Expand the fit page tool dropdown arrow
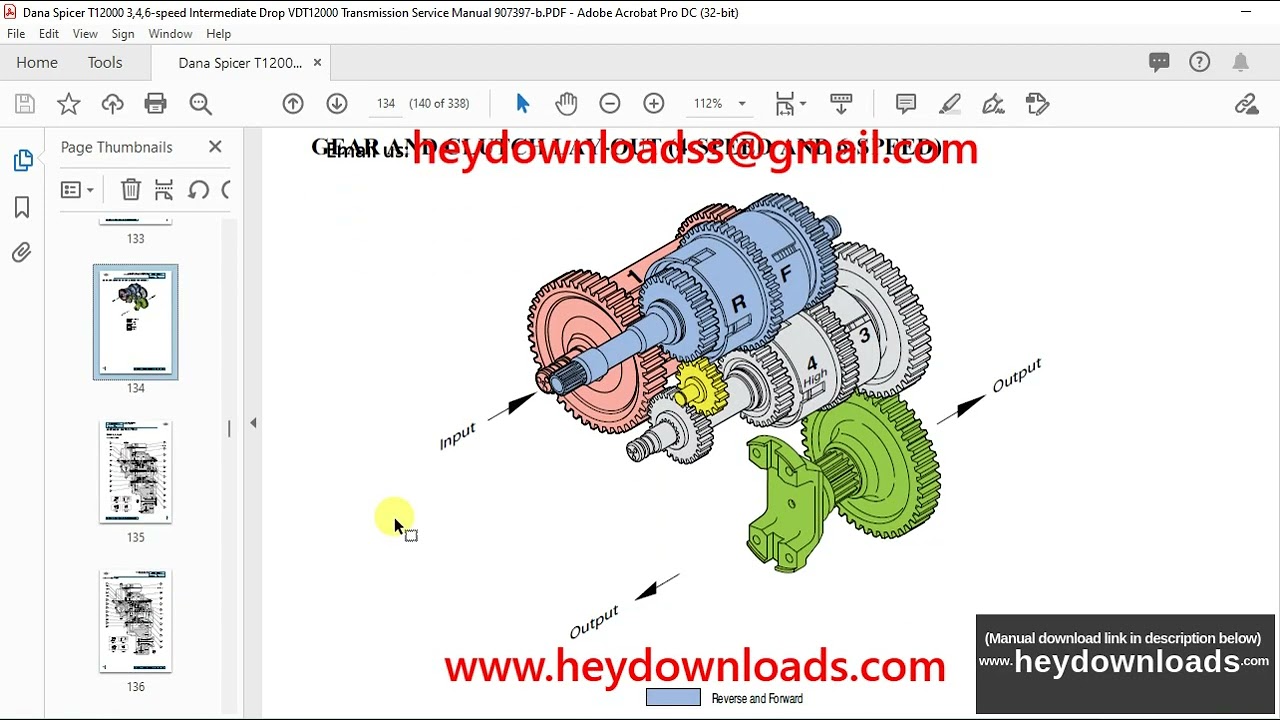 803,104
